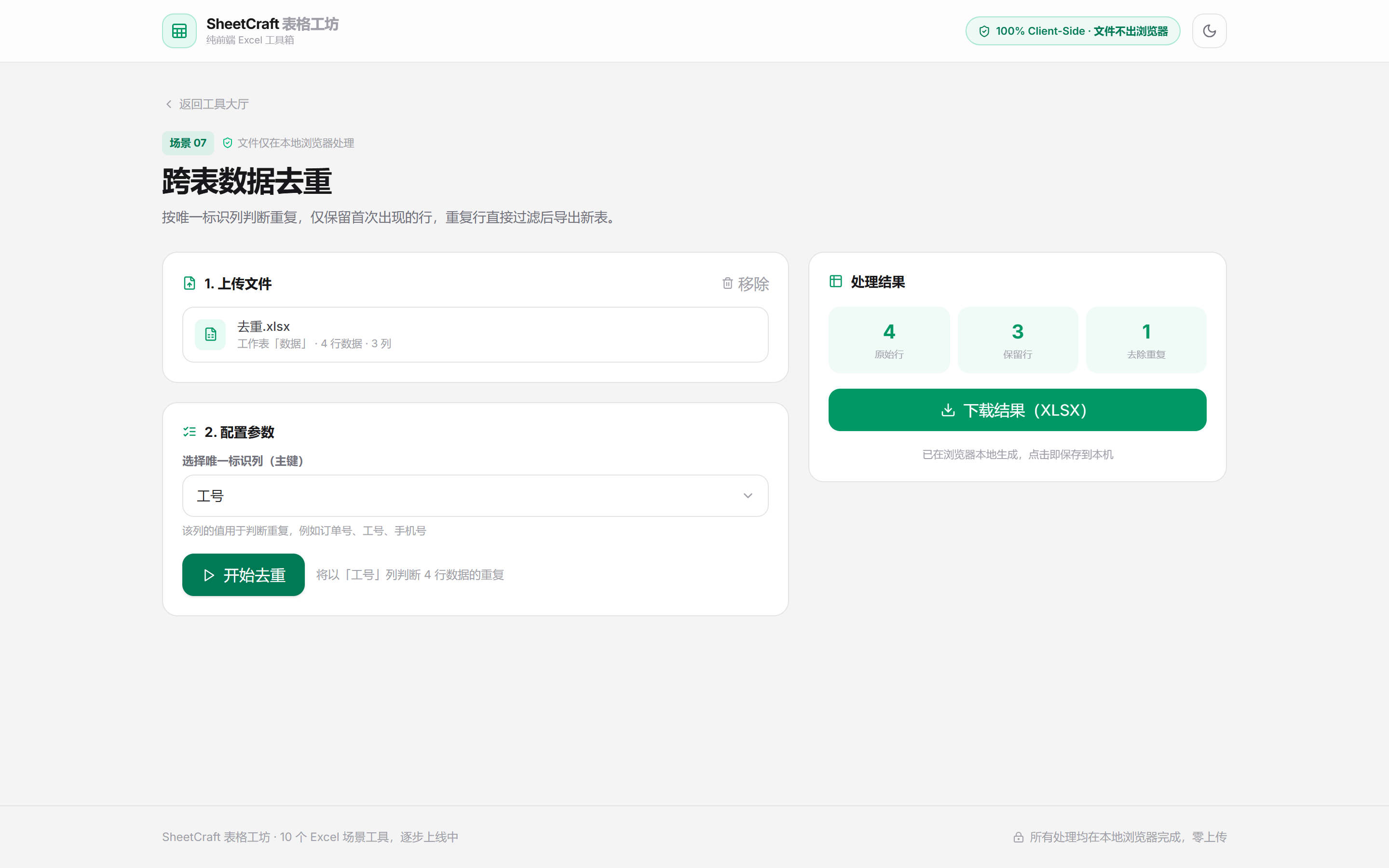Screen dimensions: 1389x868
Task: Click footer text SheetCraft 表格工坊 · 10 个 Excel 场景工具
Action: point(310,837)
